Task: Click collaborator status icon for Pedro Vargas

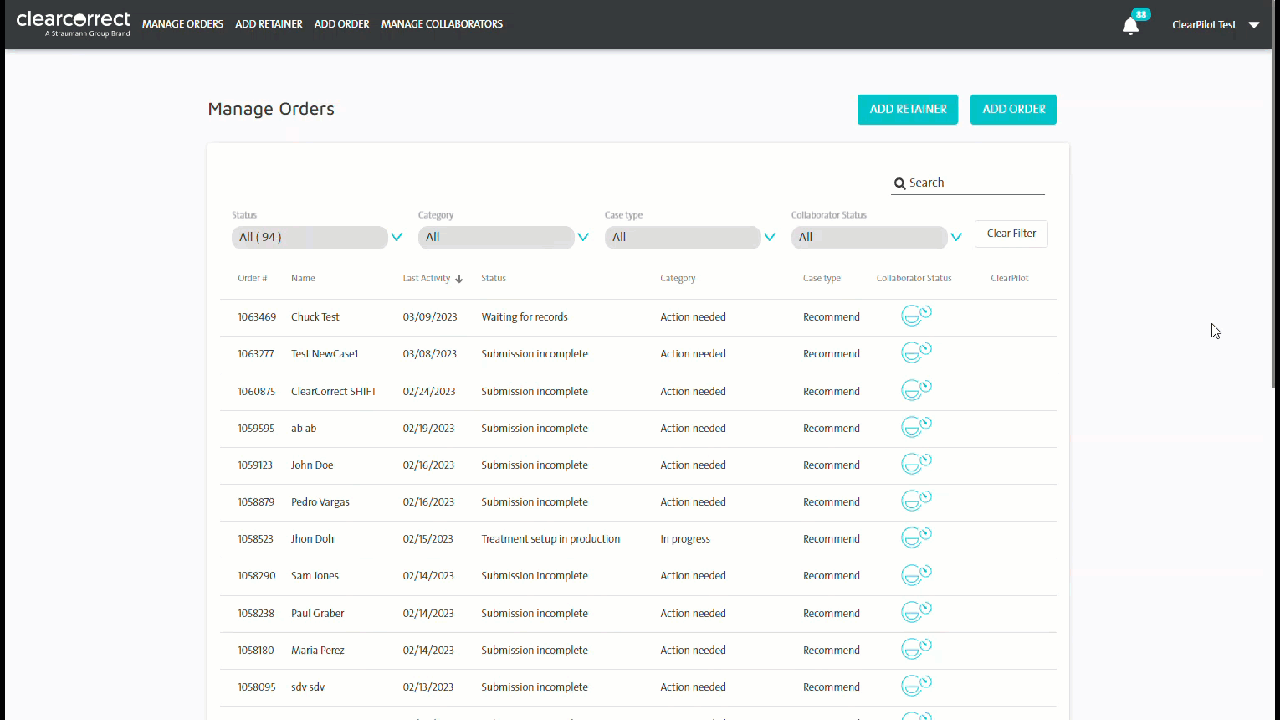Action: (916, 501)
